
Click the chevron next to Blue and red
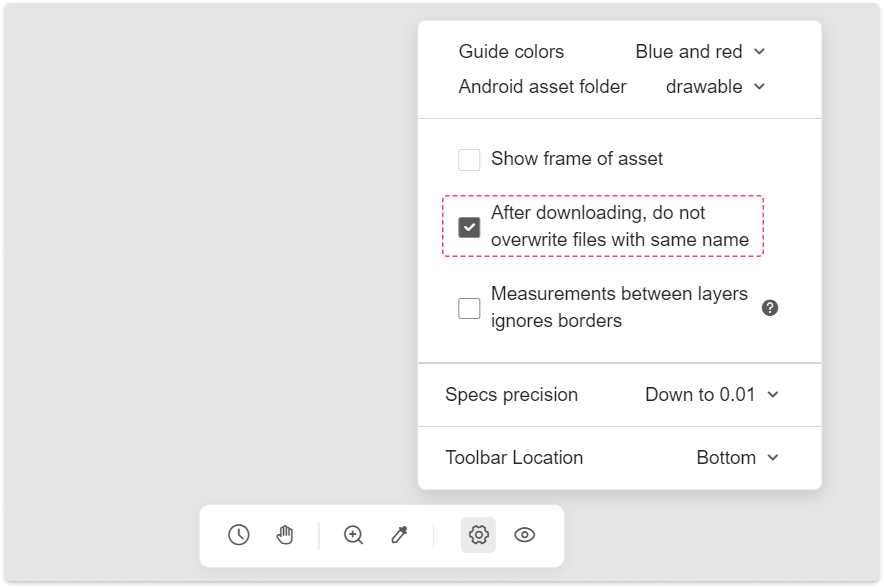pos(759,51)
